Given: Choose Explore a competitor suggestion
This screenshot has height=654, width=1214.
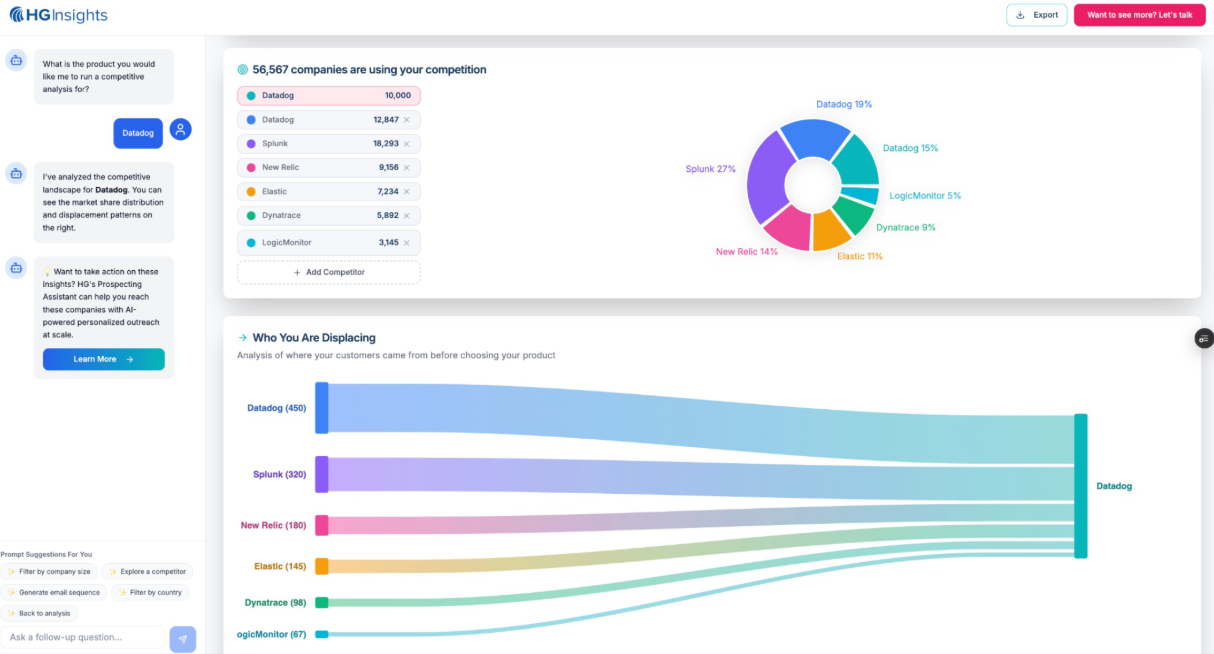Looking at the screenshot, I should tap(148, 572).
